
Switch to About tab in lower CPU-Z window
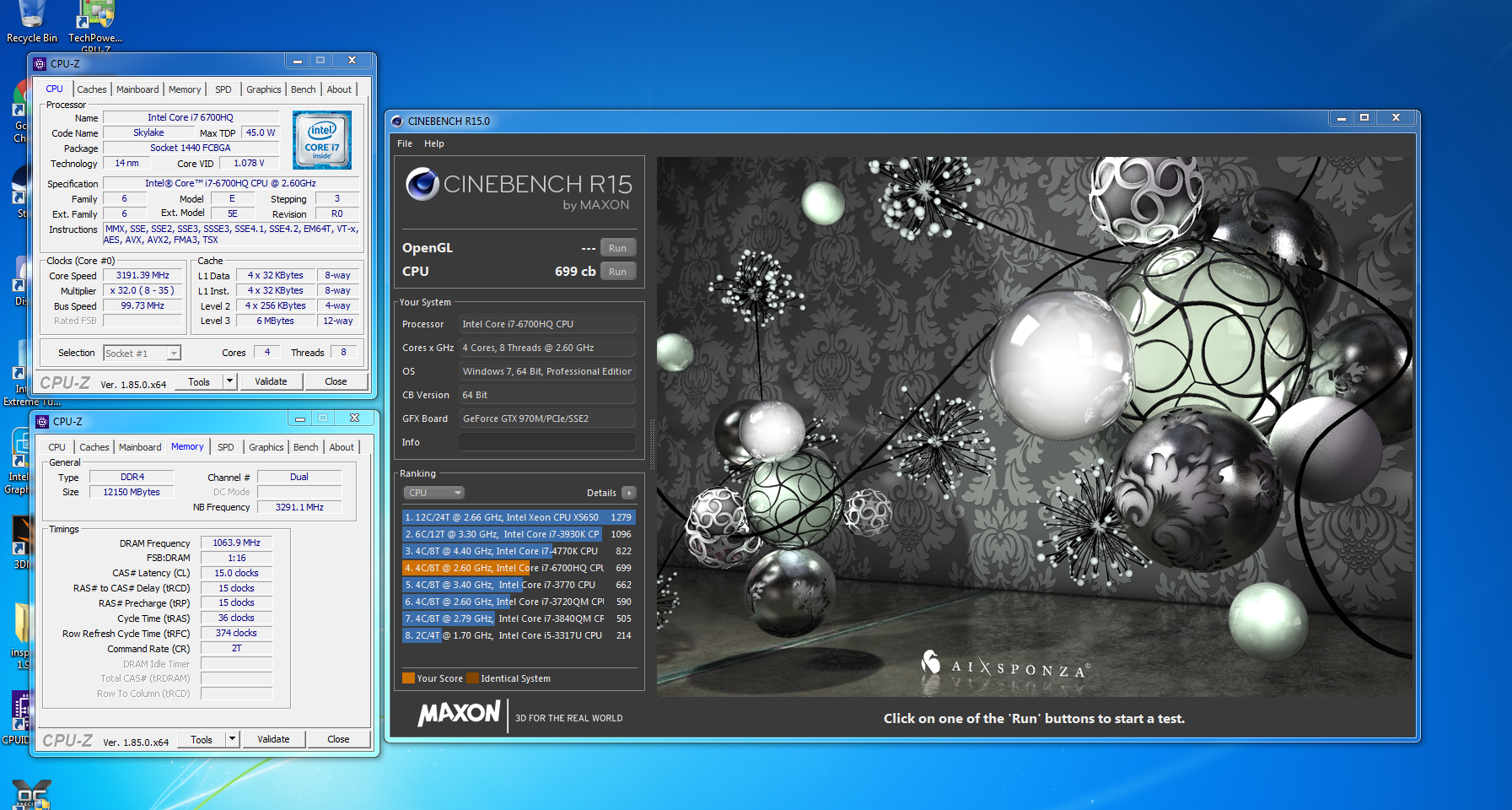tap(342, 447)
